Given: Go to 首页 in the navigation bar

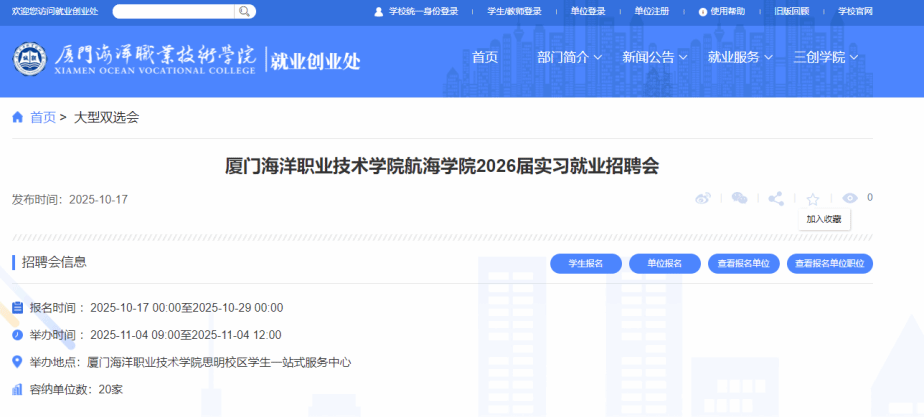Looking at the screenshot, I should (x=485, y=57).
